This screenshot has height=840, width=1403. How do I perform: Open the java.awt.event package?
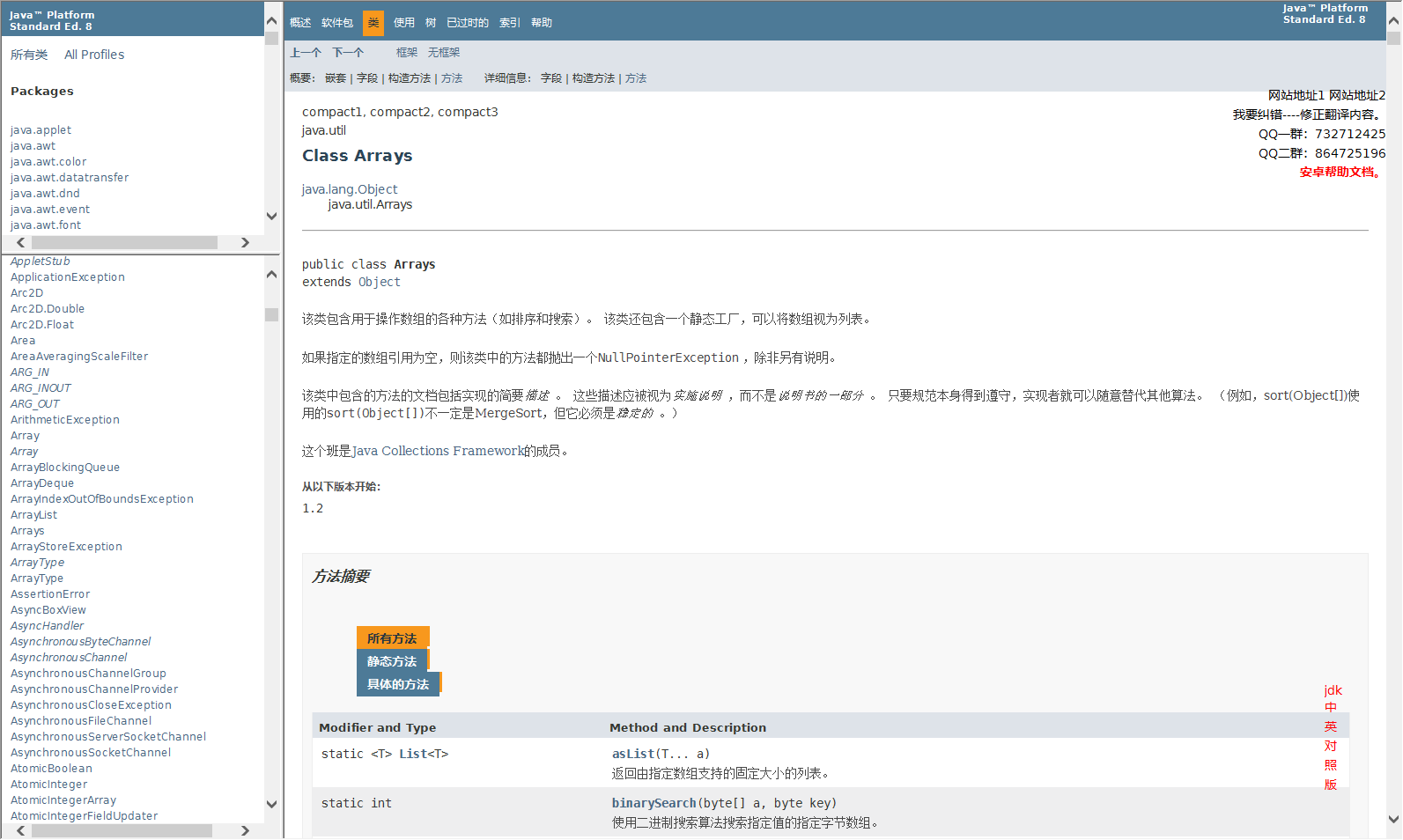coord(50,210)
